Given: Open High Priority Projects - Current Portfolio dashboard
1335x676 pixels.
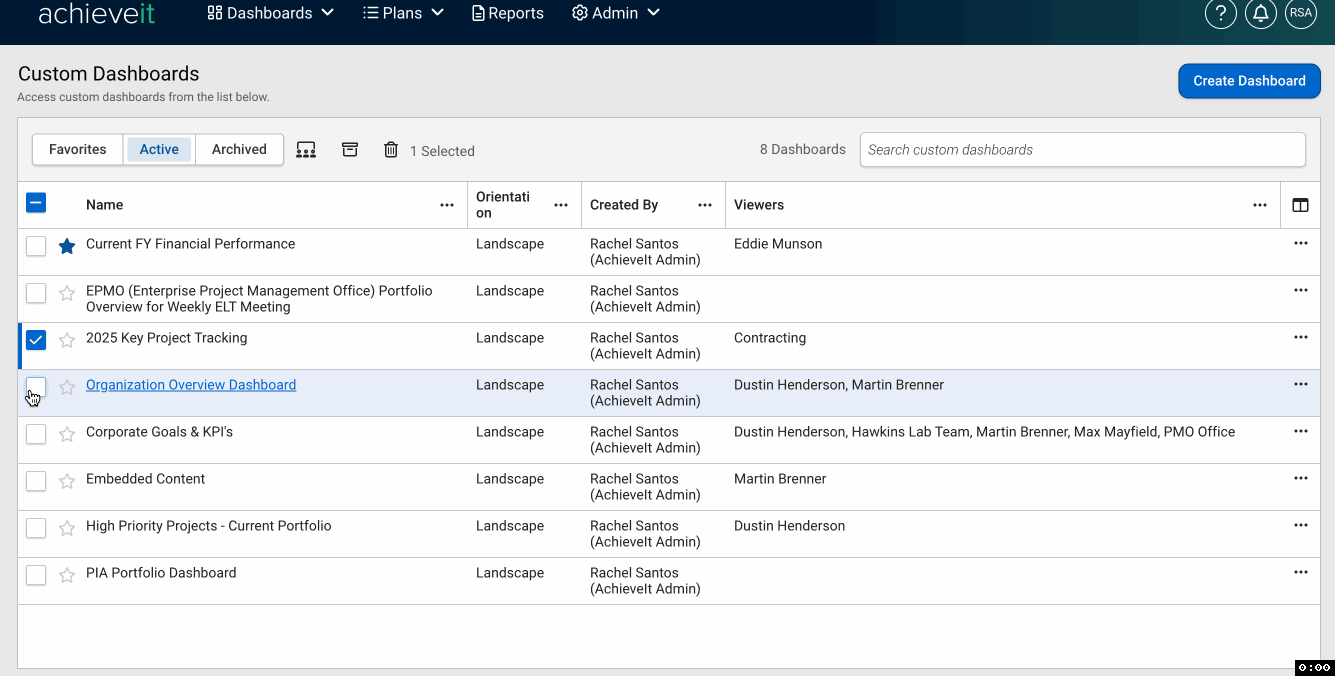Looking at the screenshot, I should pos(208,526).
